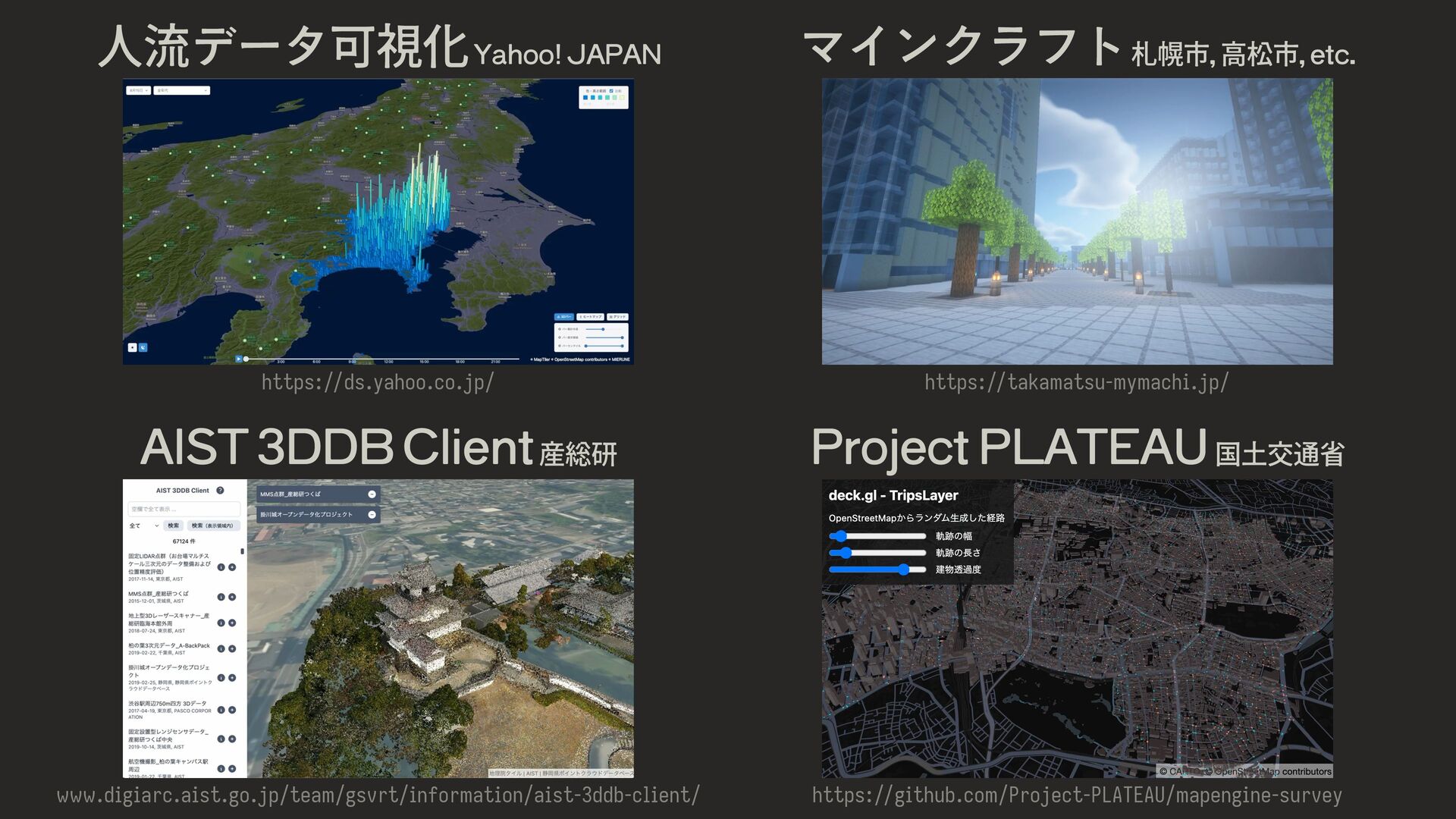The height and width of the screenshot is (819, 1456).
Task: Add 柏の葉3次元データ_A-BackPack with plus icon
Action: (232, 649)
